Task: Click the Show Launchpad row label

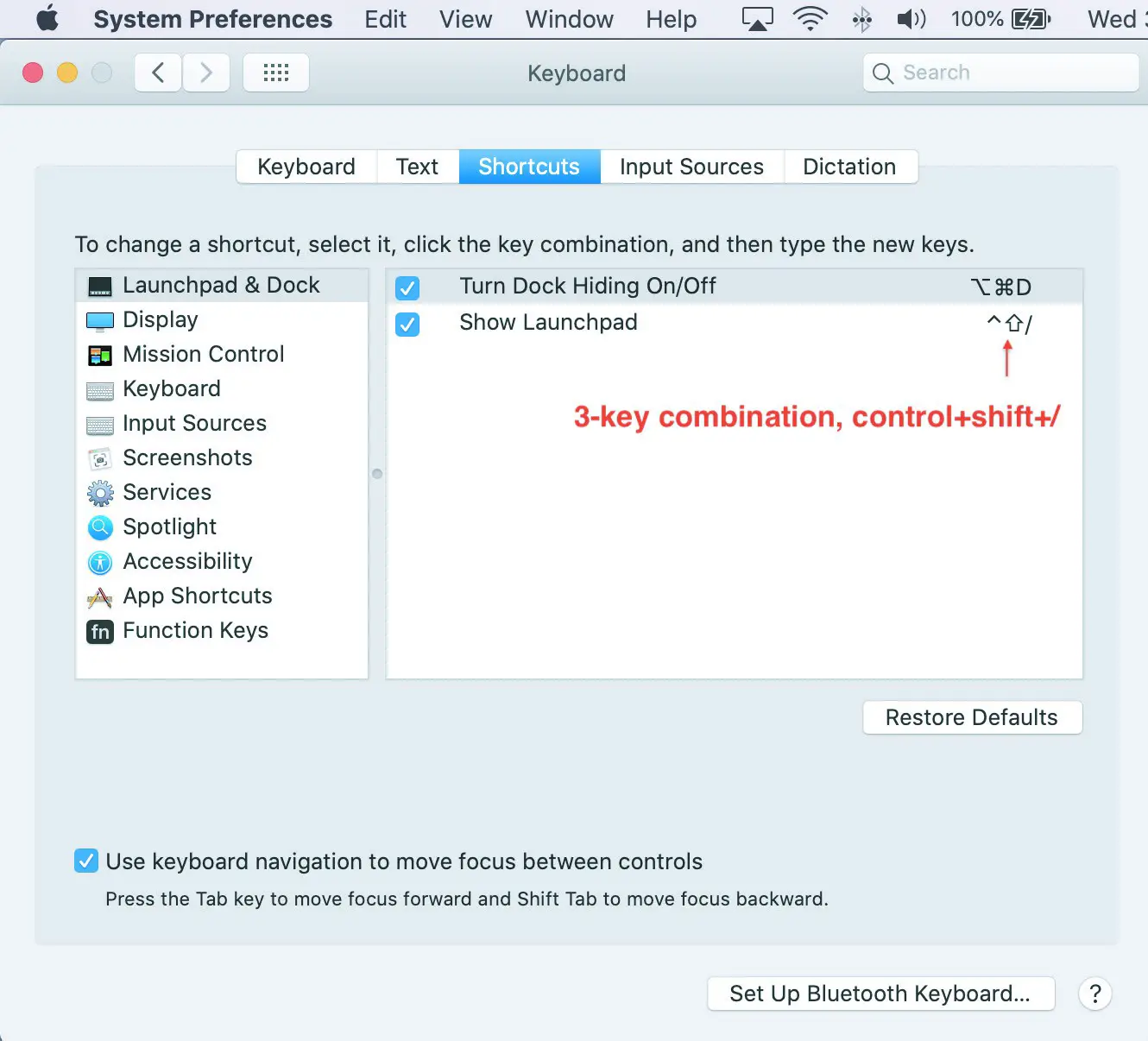Action: [x=548, y=323]
